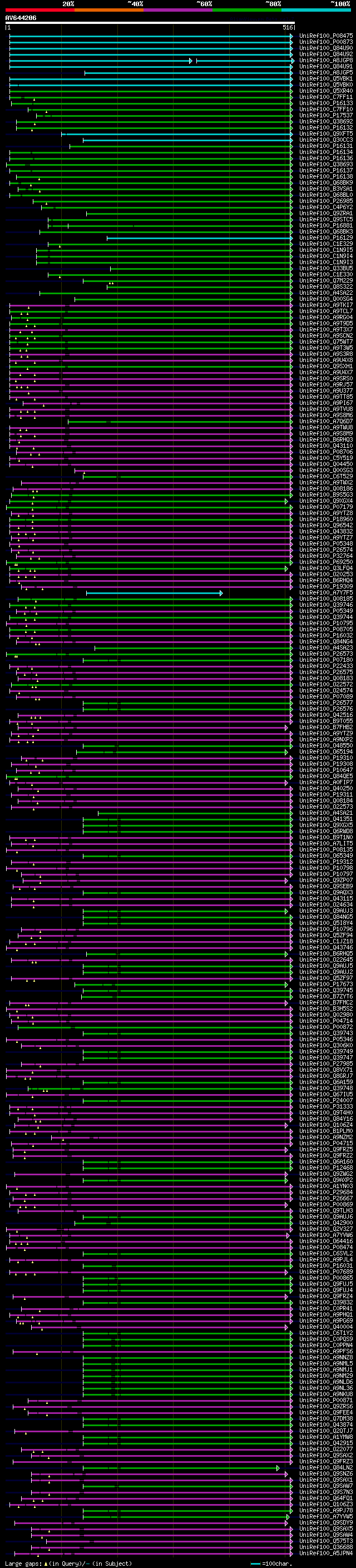Select hit label UniRef100_Q9SNZ6
The image size is (356, 1568).
click(x=325, y=1473)
